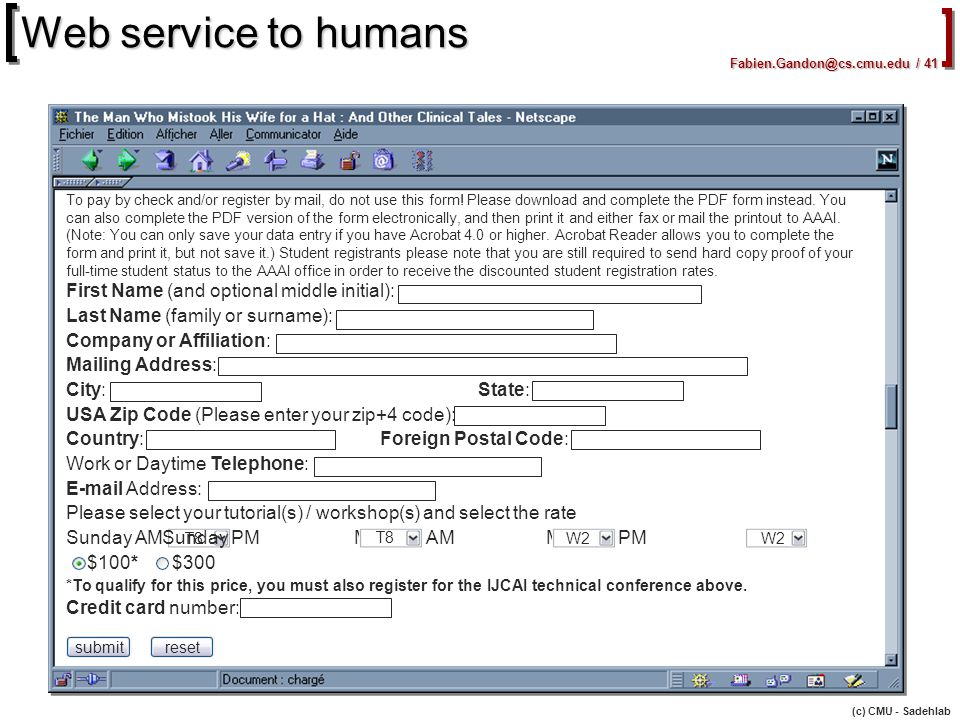
Task: Open Search with the flashlight icon
Action: click(x=238, y=160)
